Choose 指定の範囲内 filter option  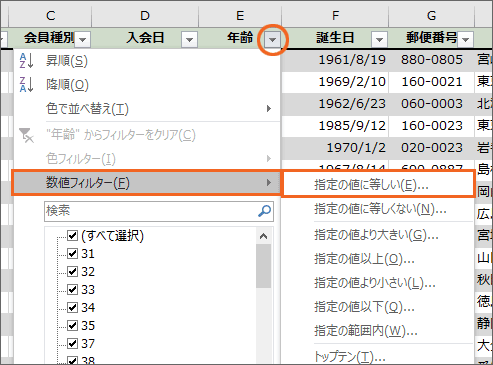pyautogui.click(x=378, y=331)
